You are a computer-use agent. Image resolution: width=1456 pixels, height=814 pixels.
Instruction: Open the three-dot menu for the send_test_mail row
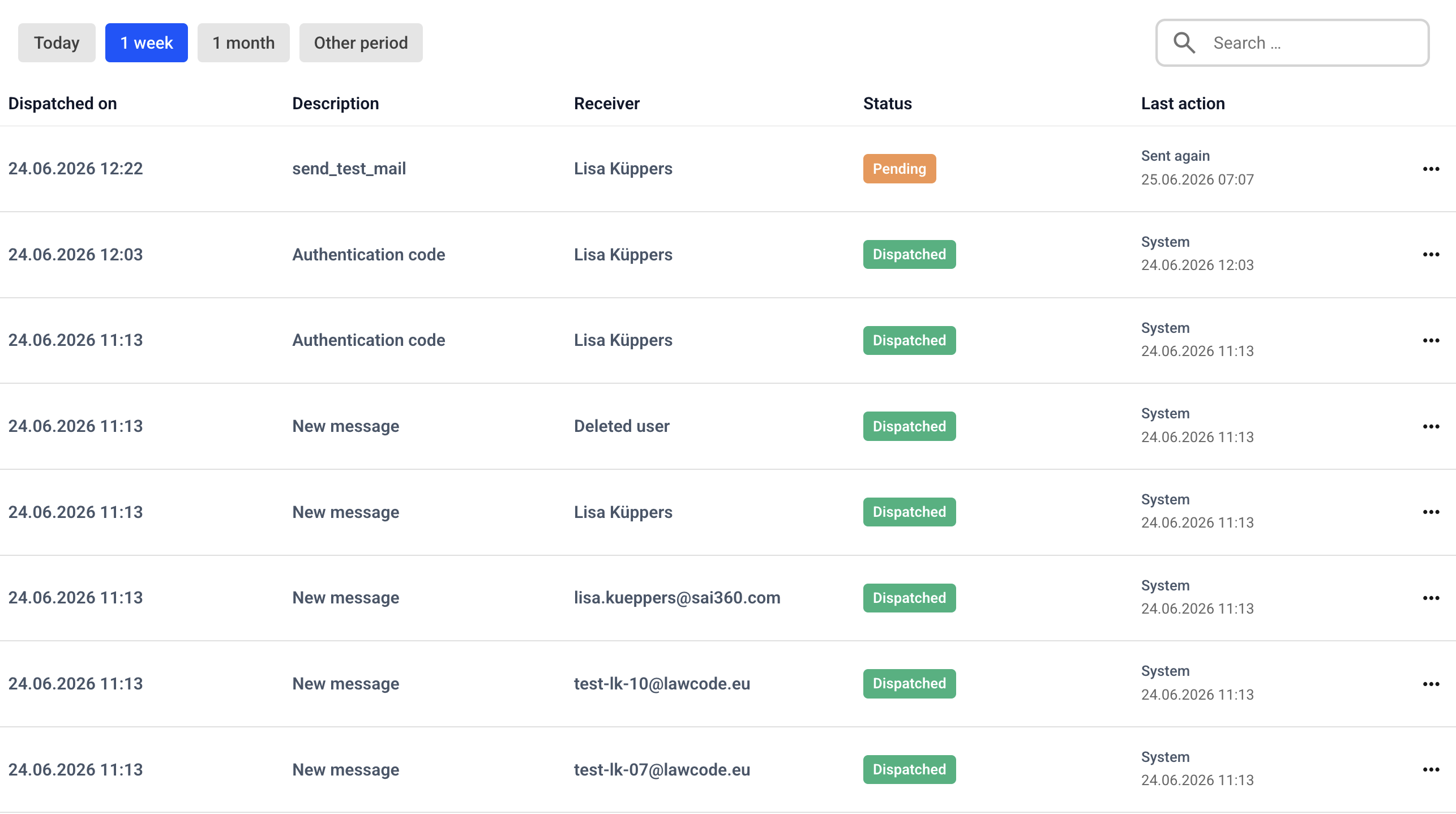(x=1431, y=169)
